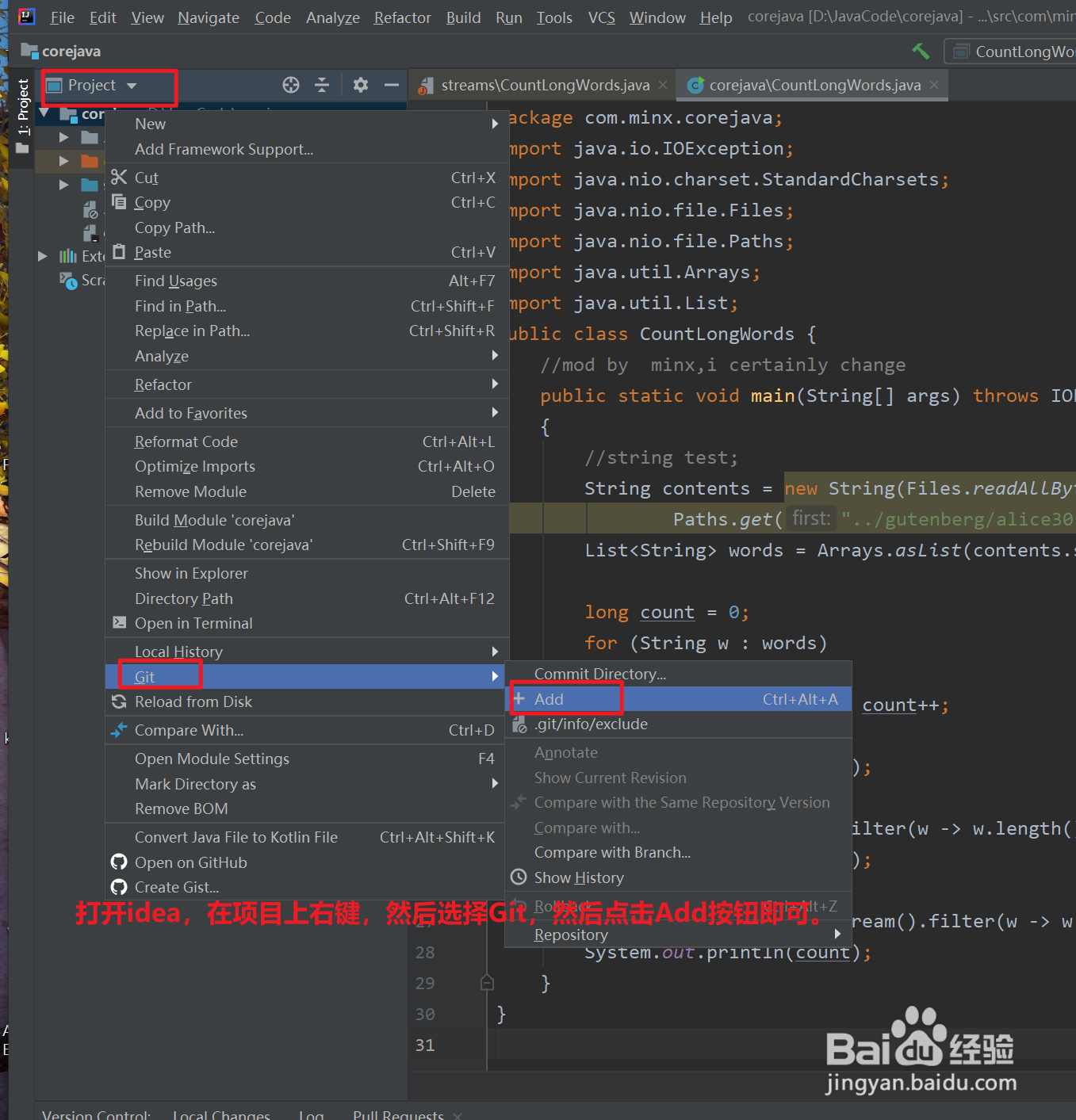The height and width of the screenshot is (1120, 1076).
Task: Select Replace in Path
Action: (307, 331)
